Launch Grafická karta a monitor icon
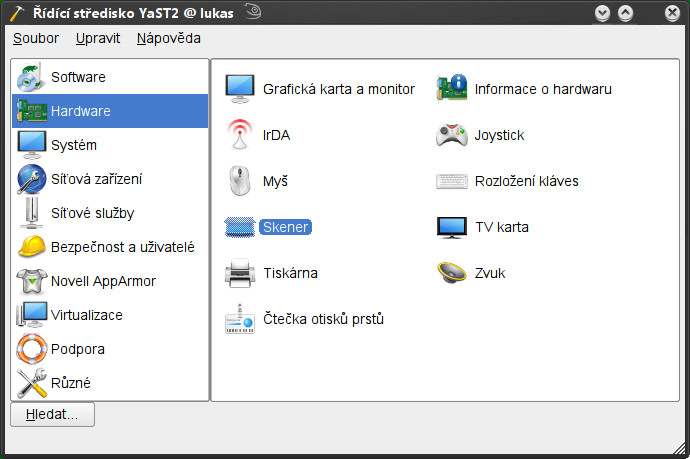This screenshot has width=690, height=459. [240, 89]
